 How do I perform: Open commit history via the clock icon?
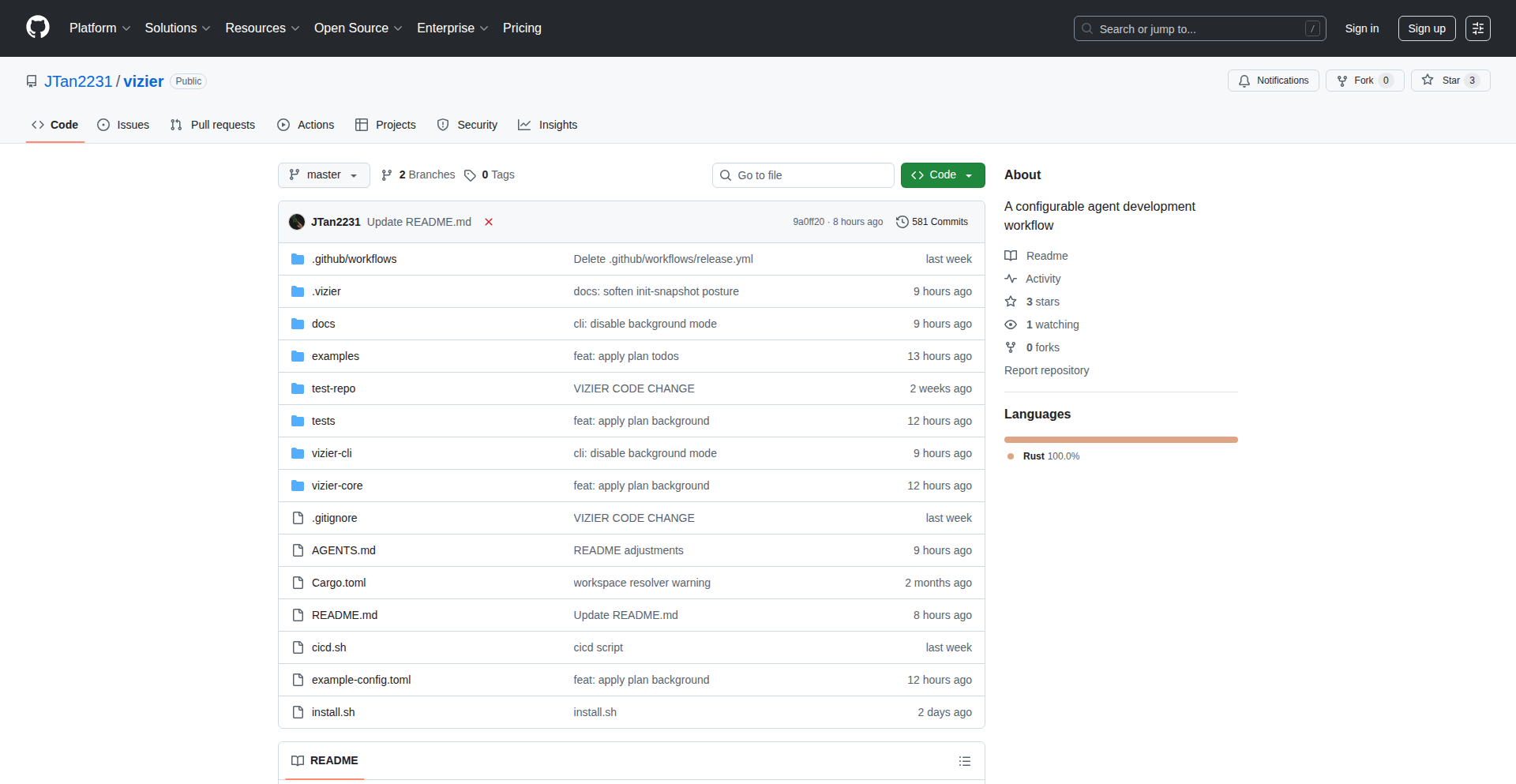pos(903,222)
